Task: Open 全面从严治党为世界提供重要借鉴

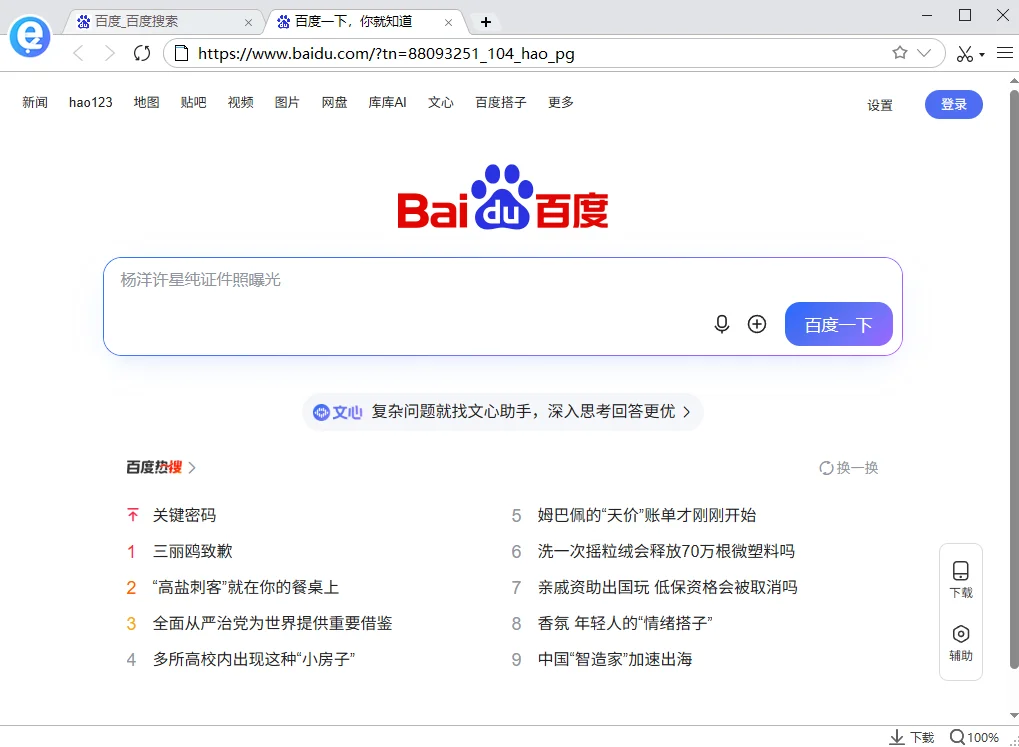Action: point(272,623)
